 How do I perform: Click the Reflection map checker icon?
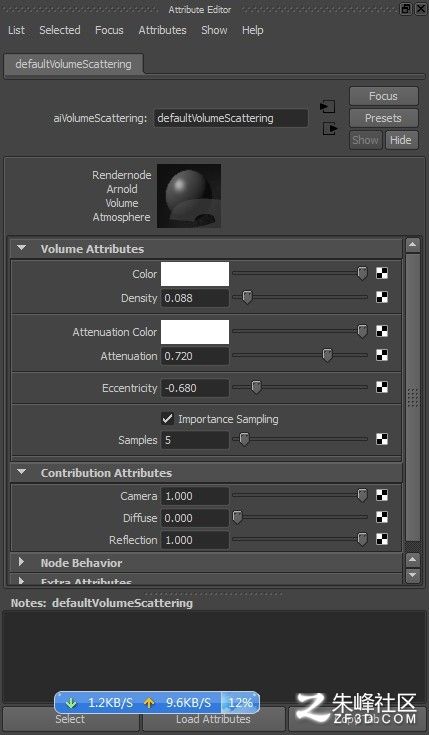click(382, 539)
